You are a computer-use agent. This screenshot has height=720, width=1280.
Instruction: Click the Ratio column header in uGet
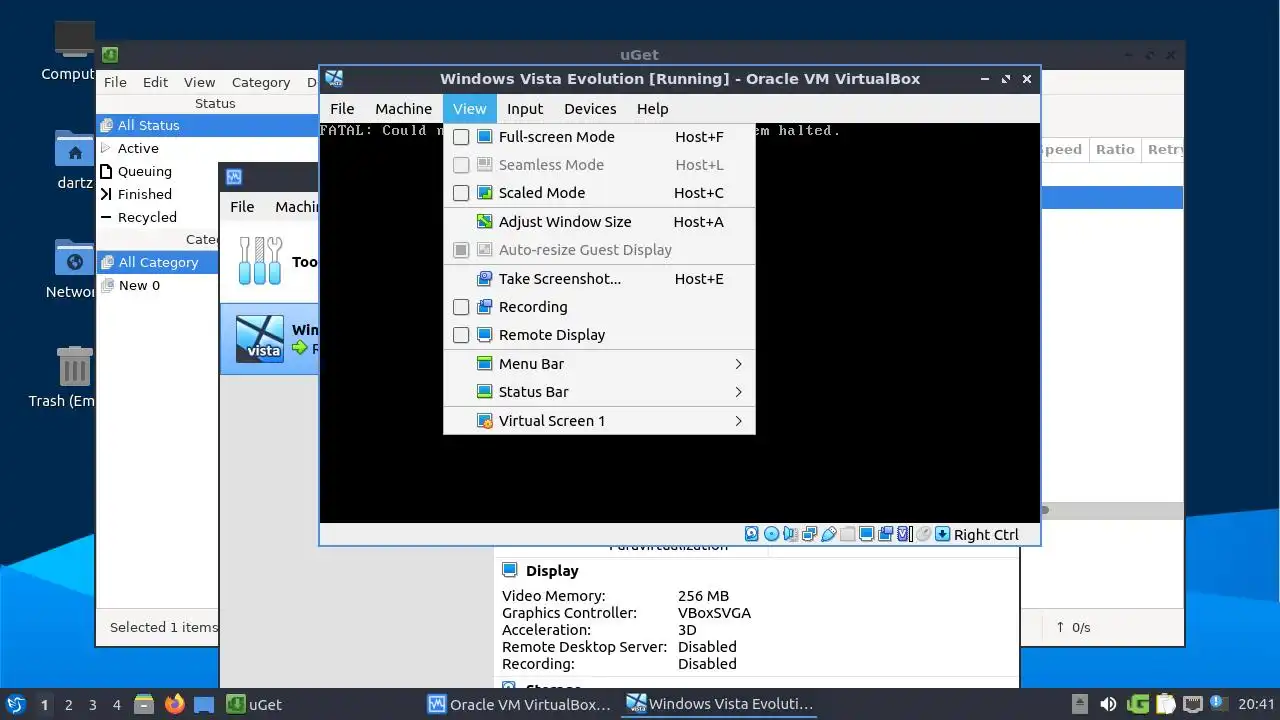(x=1114, y=149)
